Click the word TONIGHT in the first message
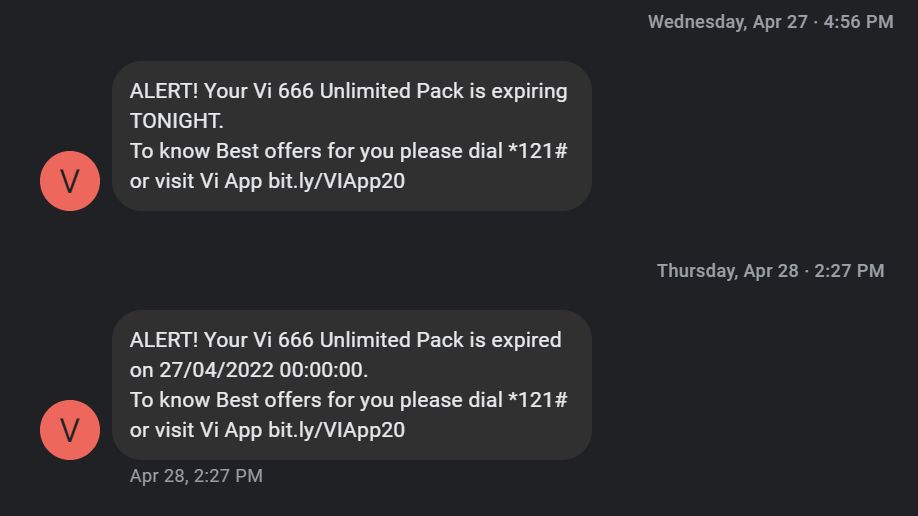This screenshot has height=516, width=918. [x=176, y=121]
